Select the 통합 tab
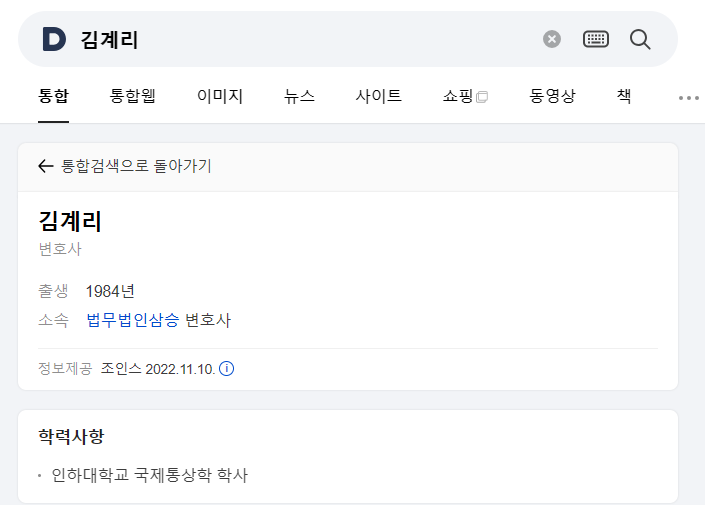705x505 pixels. coord(53,96)
